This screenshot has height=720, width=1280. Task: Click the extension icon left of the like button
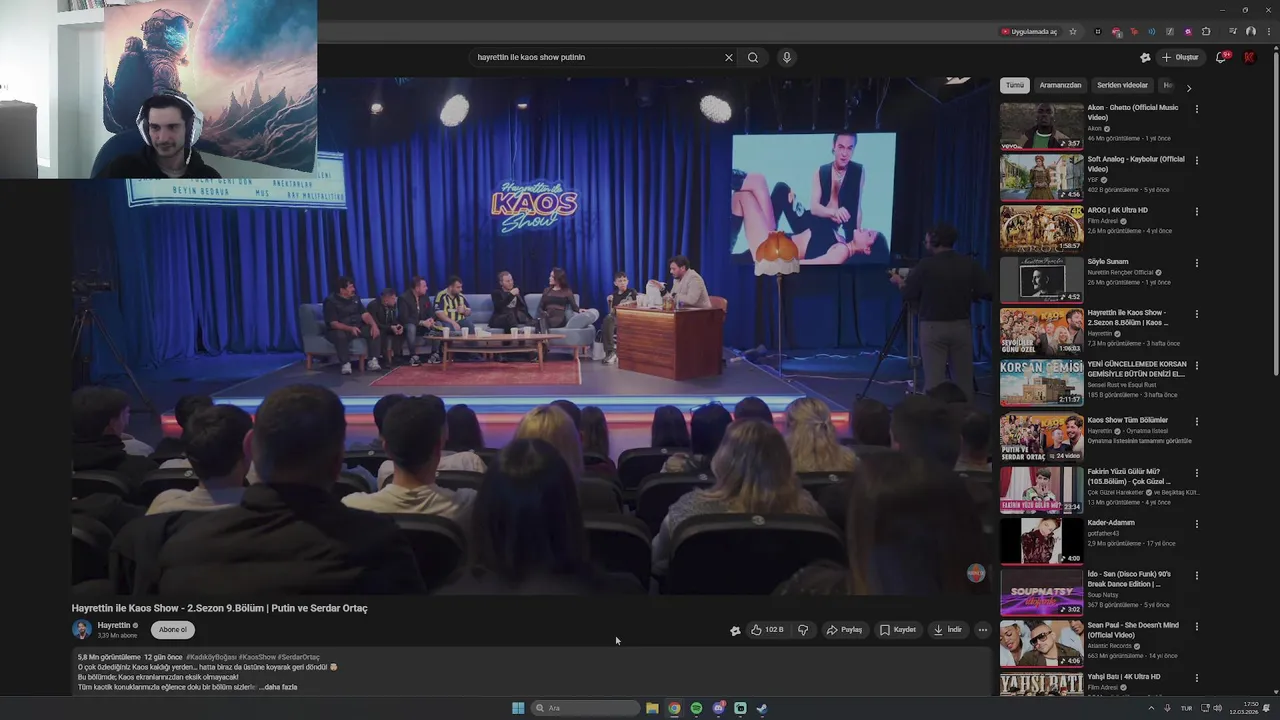[x=735, y=630]
